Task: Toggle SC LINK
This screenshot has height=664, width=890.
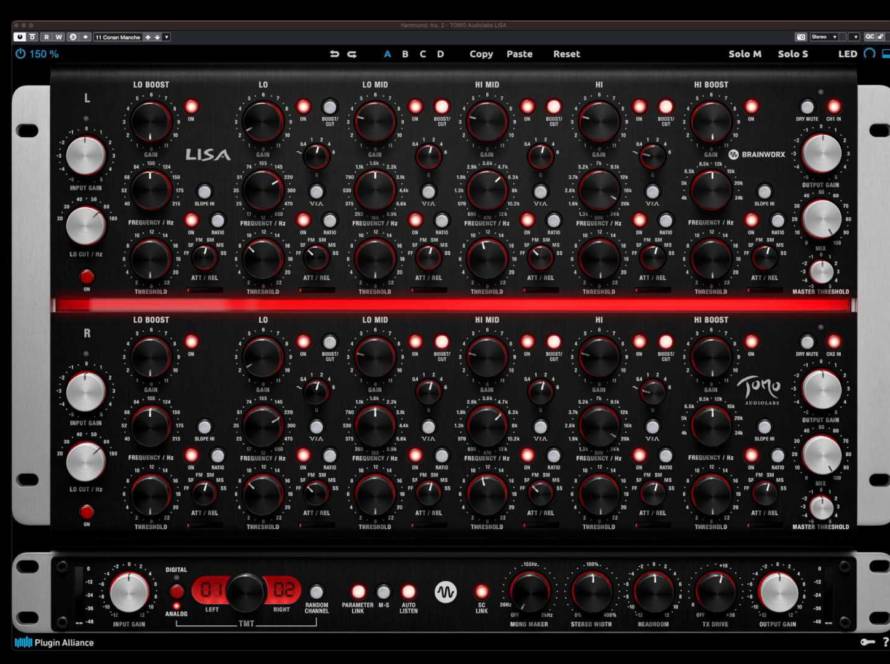Action: point(481,592)
